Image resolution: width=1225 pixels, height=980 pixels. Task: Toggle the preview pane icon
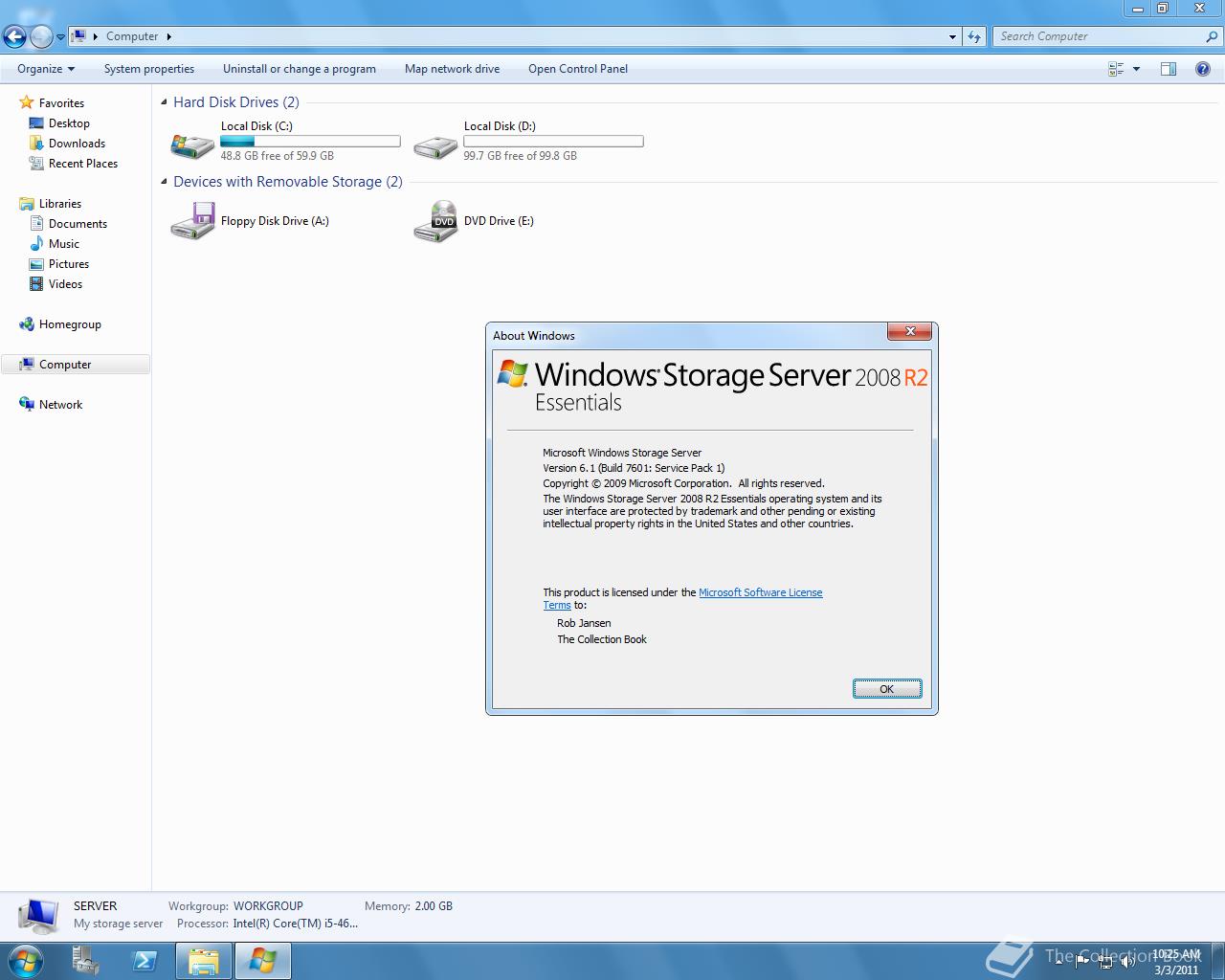[x=1169, y=69]
